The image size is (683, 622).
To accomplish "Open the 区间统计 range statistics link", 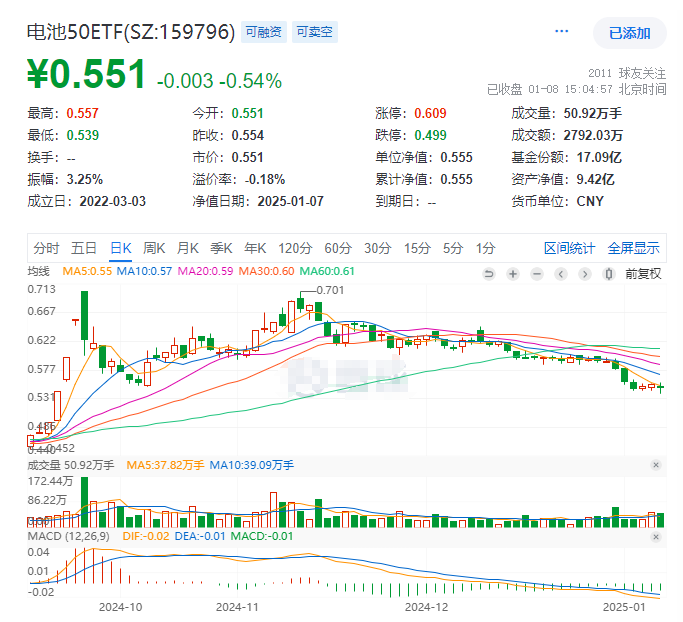I will point(569,248).
